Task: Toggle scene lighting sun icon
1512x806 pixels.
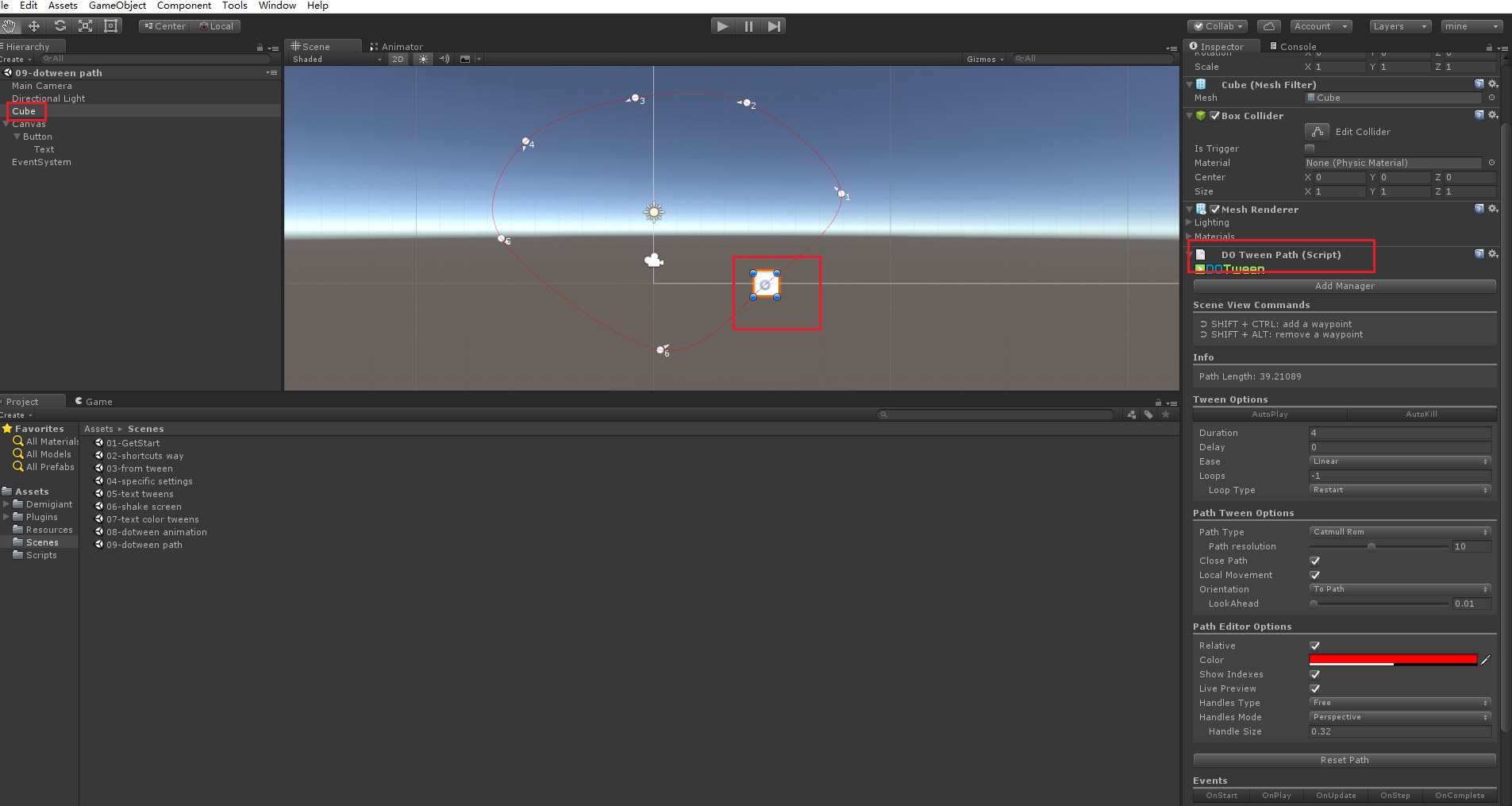Action: [x=423, y=59]
